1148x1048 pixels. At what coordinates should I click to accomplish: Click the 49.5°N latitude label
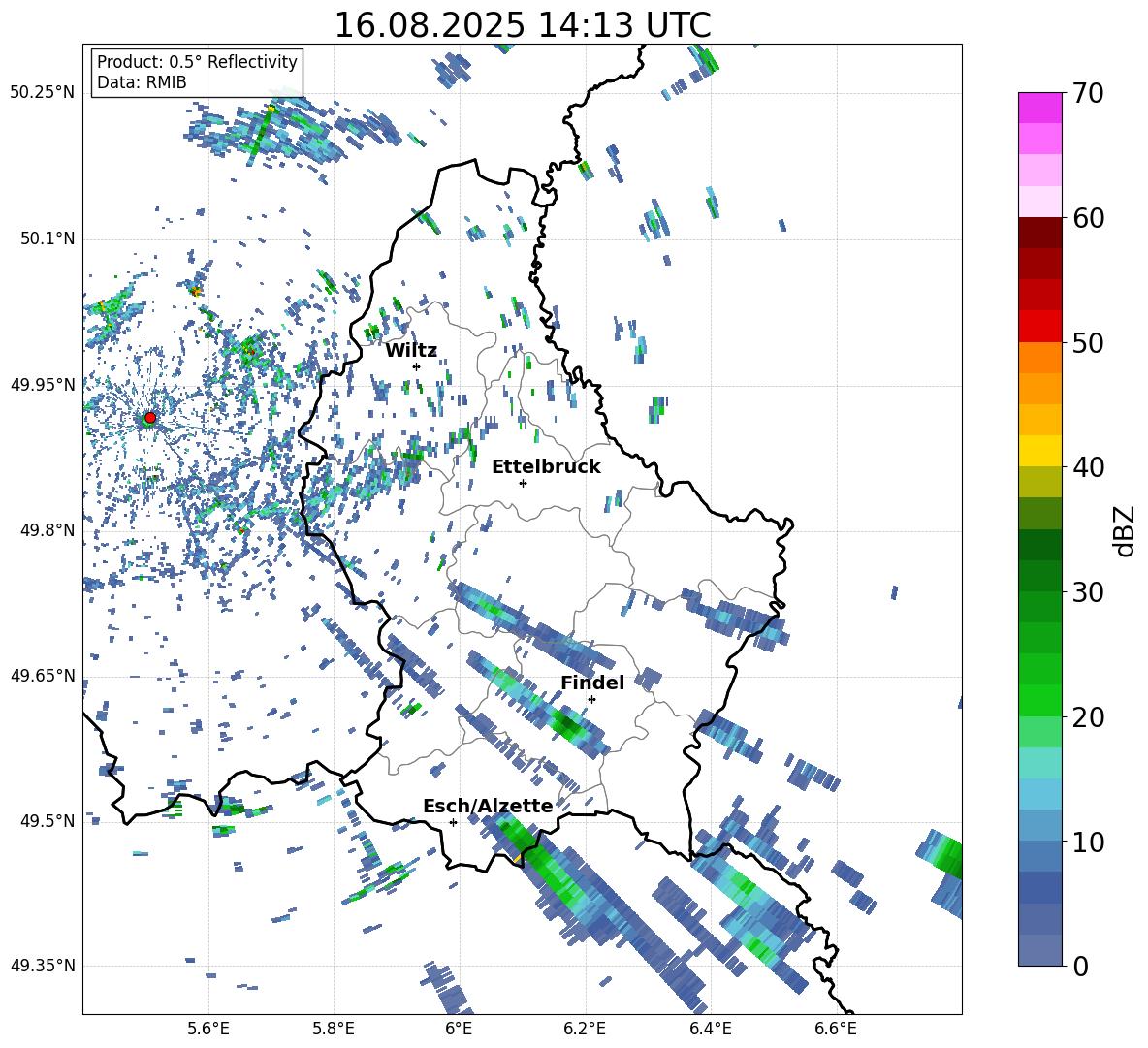coord(47,820)
